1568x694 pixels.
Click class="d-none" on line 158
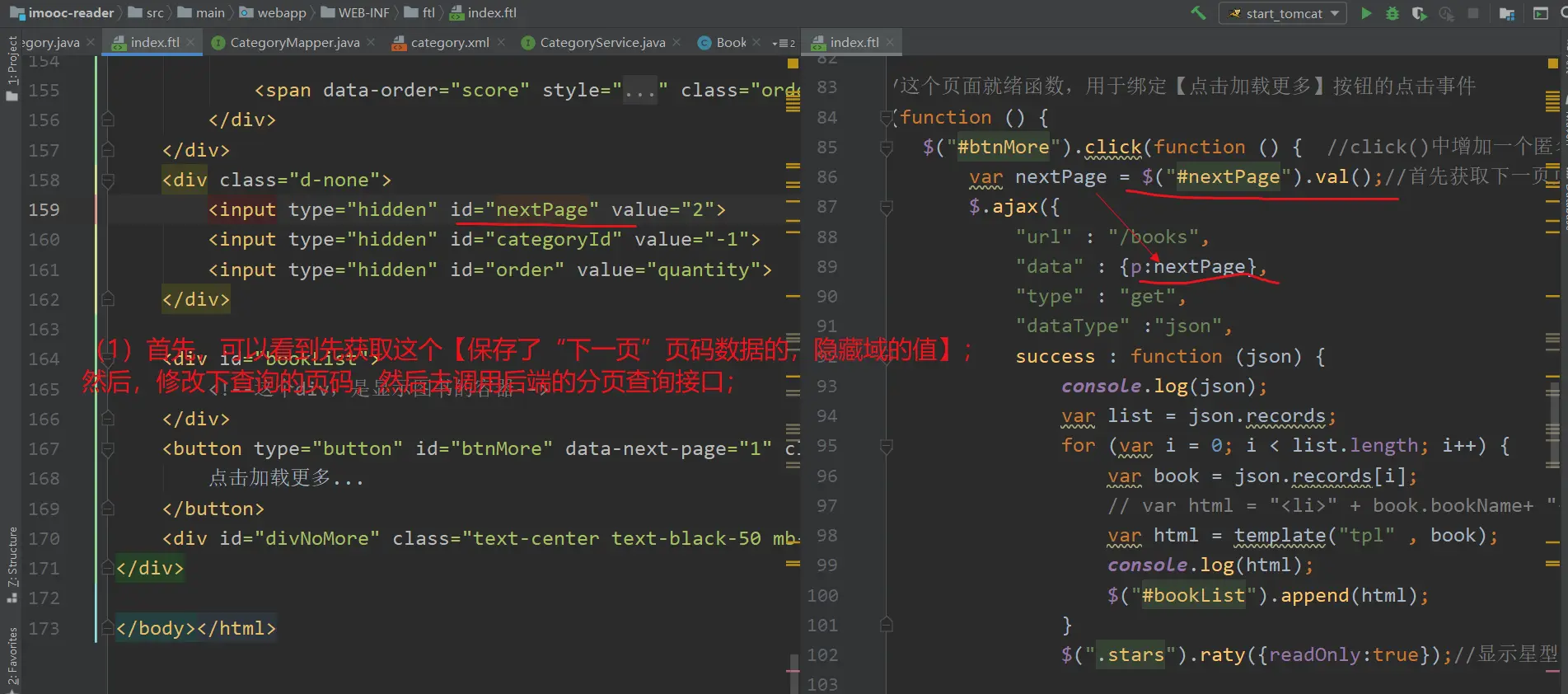[x=300, y=180]
